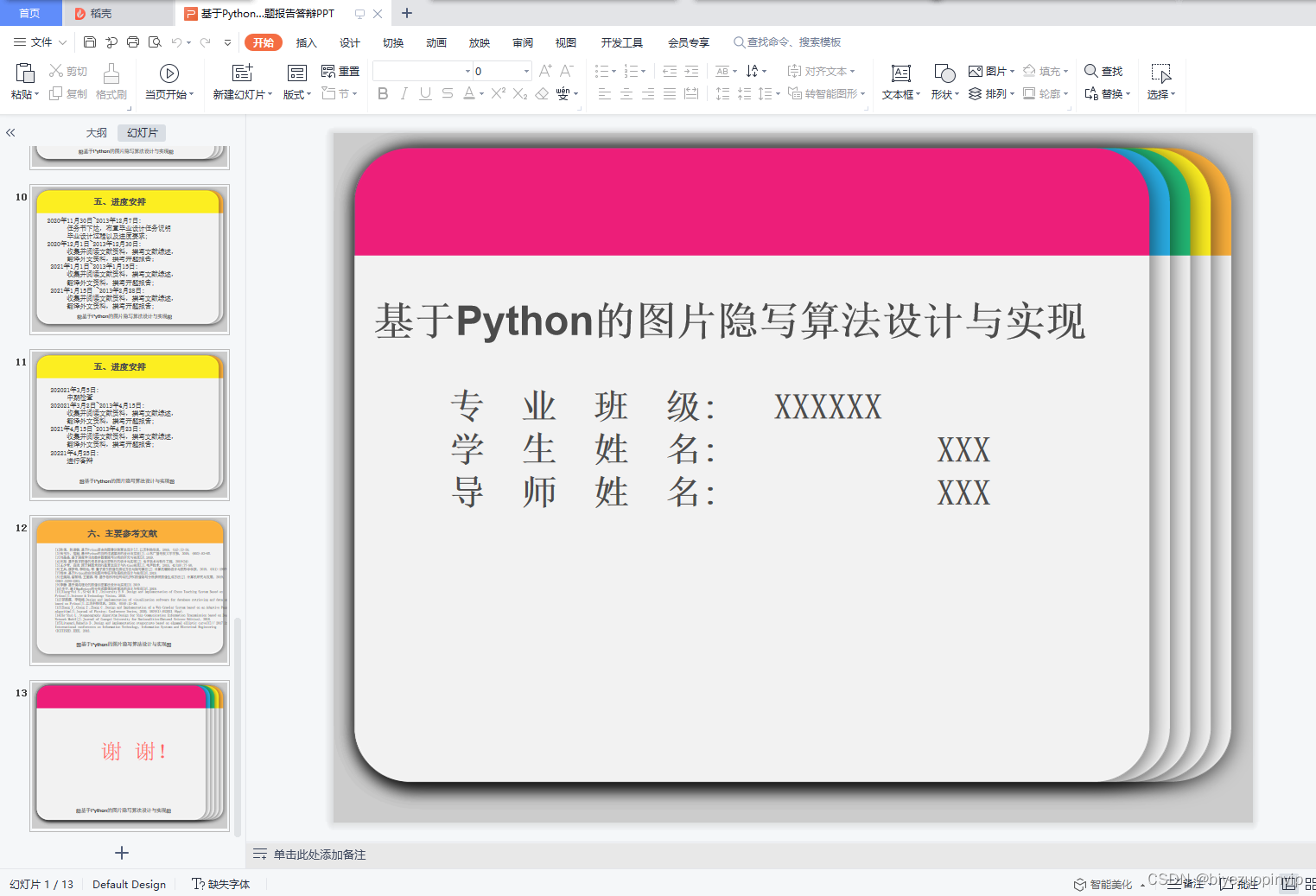1316x896 pixels.
Task: Click the Print icon in quick toolbar
Action: click(x=133, y=41)
